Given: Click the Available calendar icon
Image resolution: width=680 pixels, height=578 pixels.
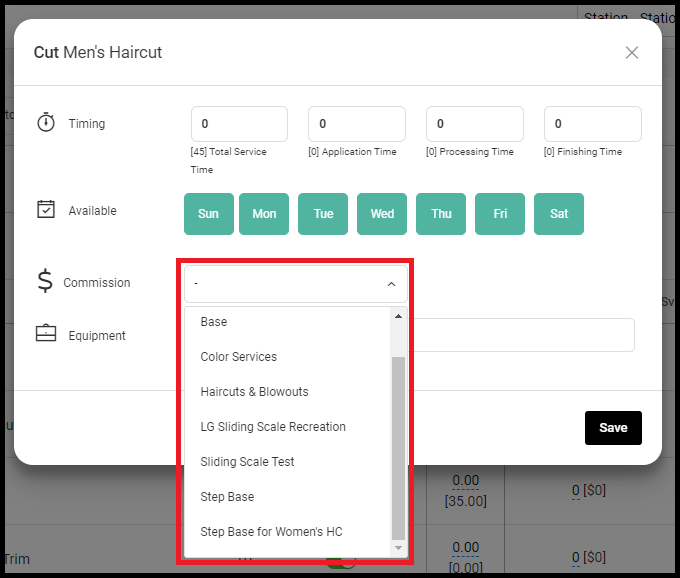Looking at the screenshot, I should 46,209.
